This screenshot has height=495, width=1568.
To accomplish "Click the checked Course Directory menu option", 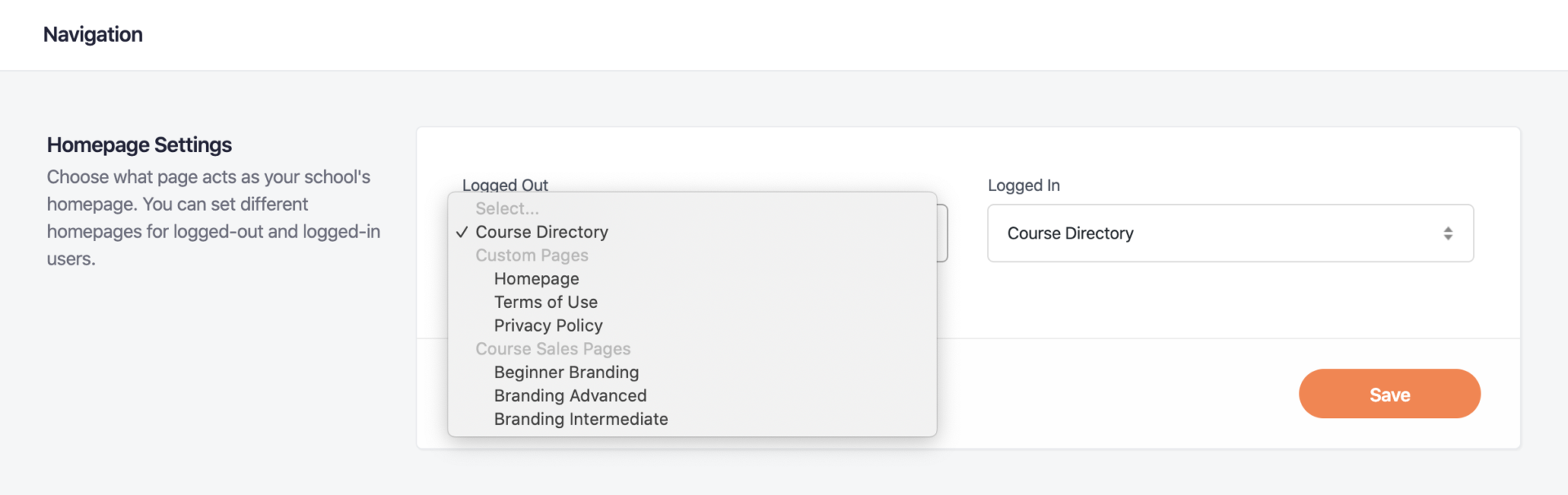I will [541, 232].
